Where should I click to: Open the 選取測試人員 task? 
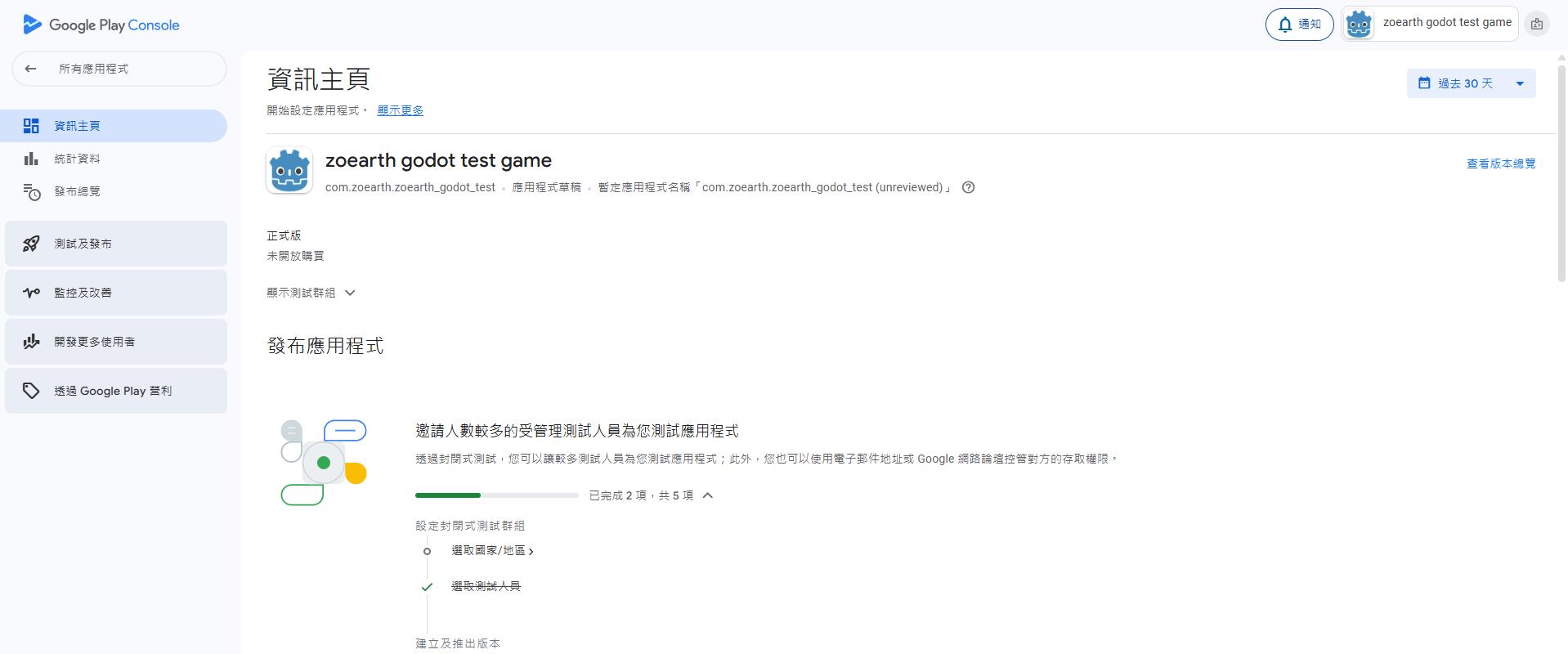pos(486,586)
